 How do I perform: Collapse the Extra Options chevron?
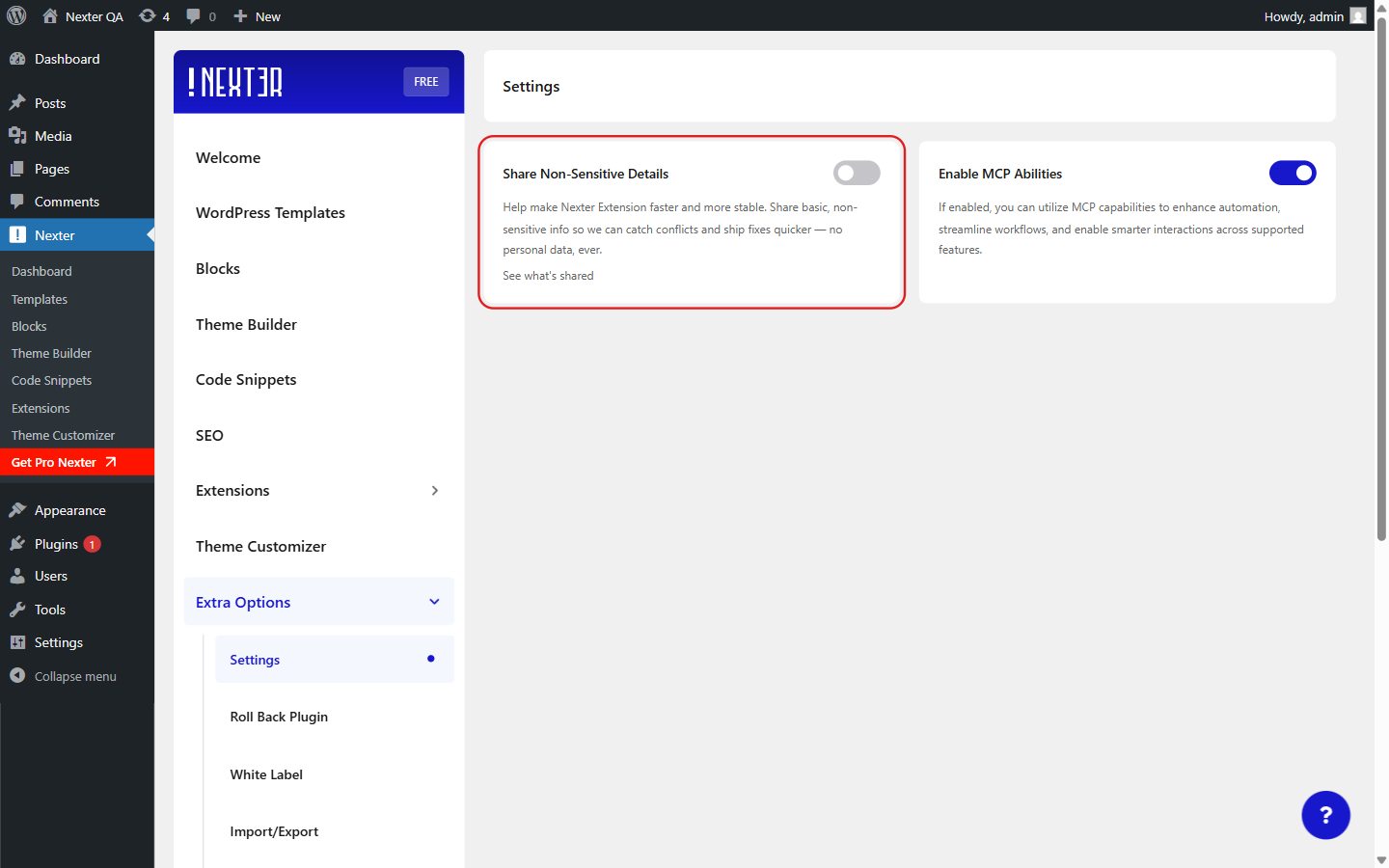click(434, 602)
